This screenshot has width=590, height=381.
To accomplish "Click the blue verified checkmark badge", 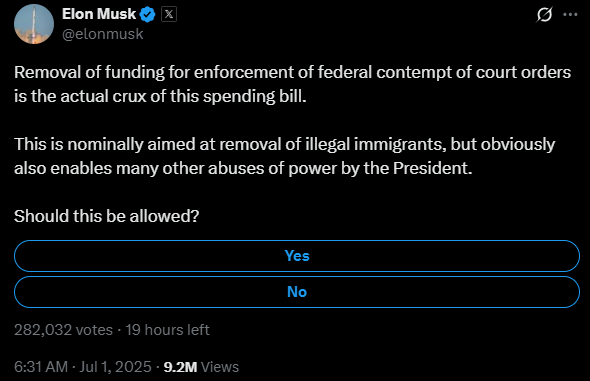I will click(x=148, y=15).
